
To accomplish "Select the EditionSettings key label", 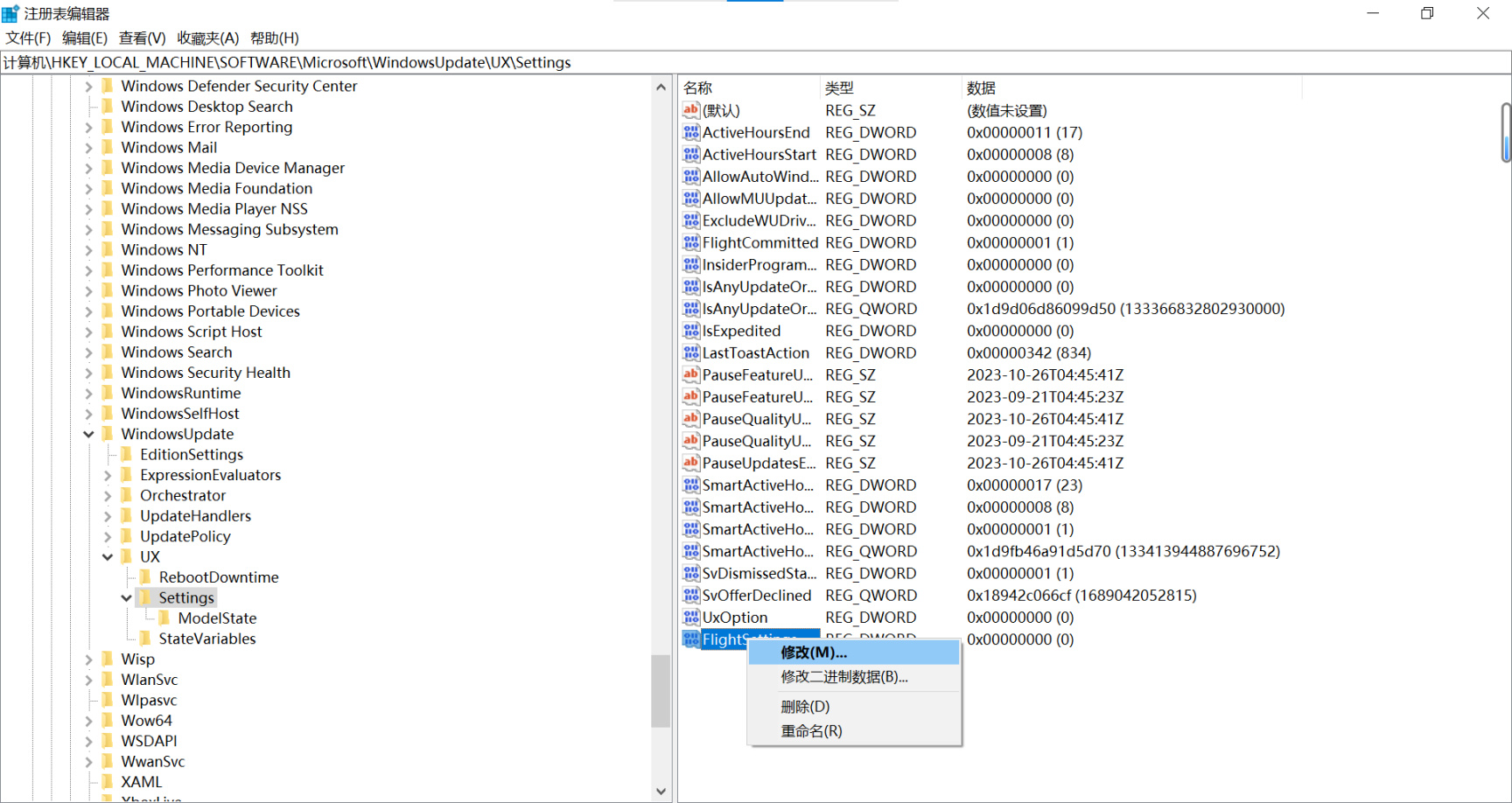I will [192, 454].
